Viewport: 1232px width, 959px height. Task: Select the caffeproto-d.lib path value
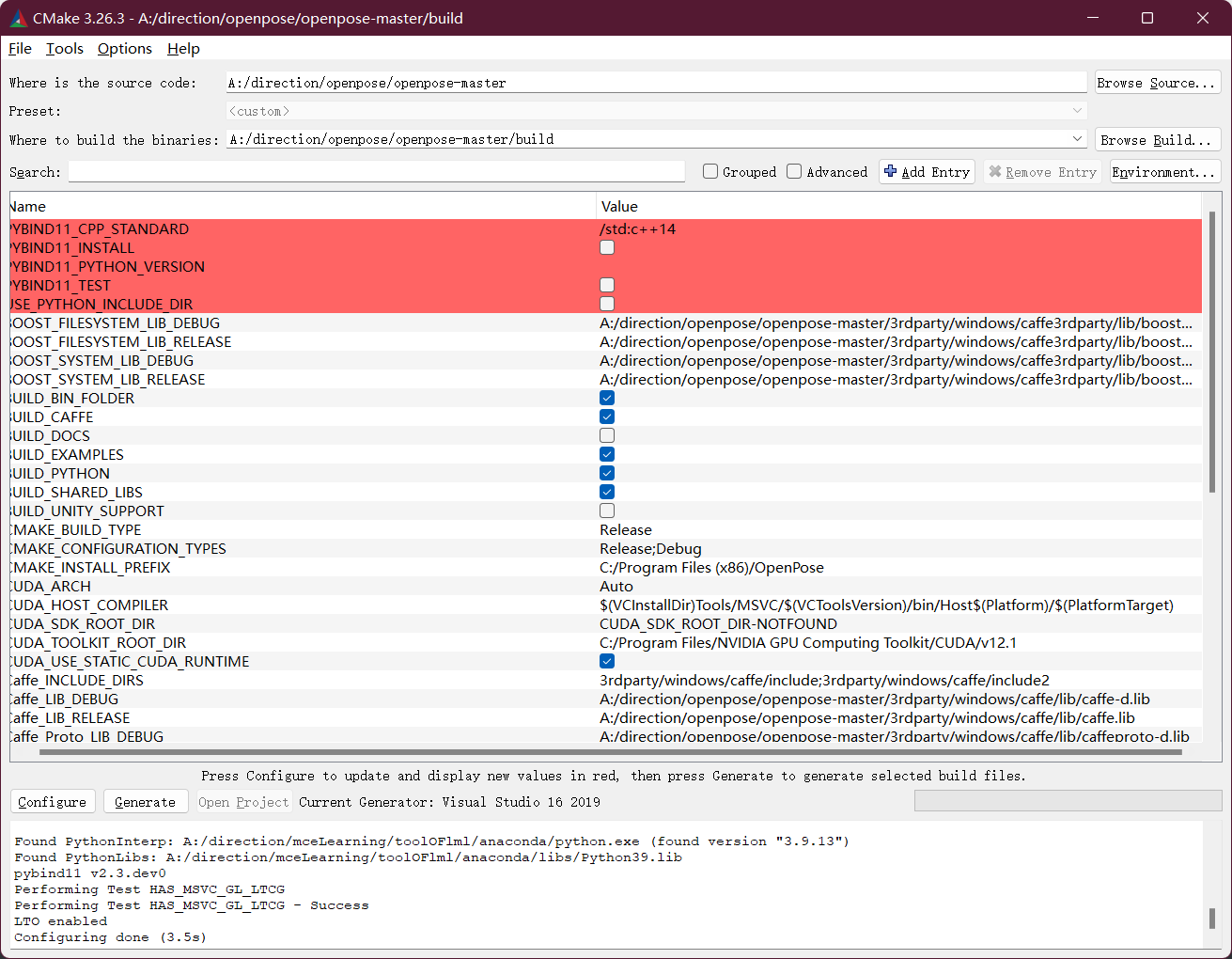[x=895, y=736]
